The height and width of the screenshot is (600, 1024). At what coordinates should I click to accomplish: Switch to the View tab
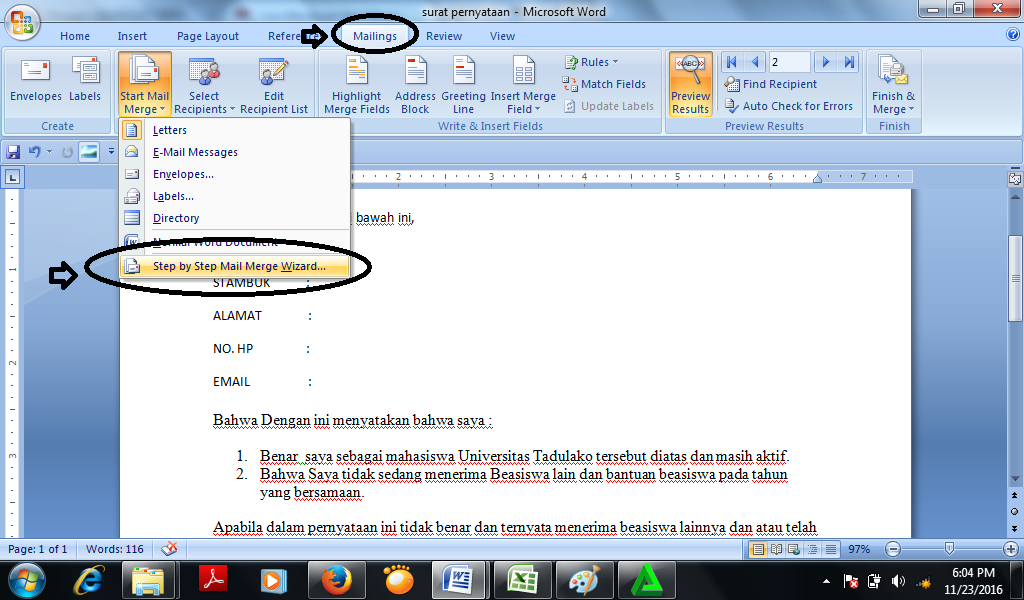point(502,36)
